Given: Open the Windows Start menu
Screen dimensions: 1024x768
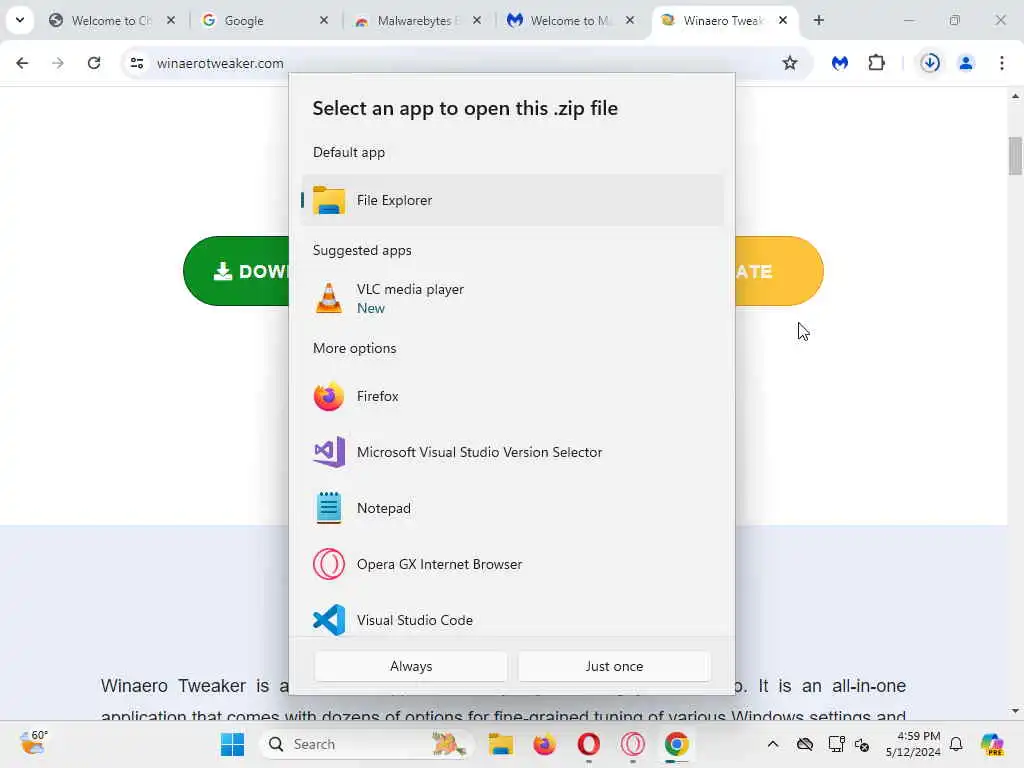Looking at the screenshot, I should (x=232, y=744).
